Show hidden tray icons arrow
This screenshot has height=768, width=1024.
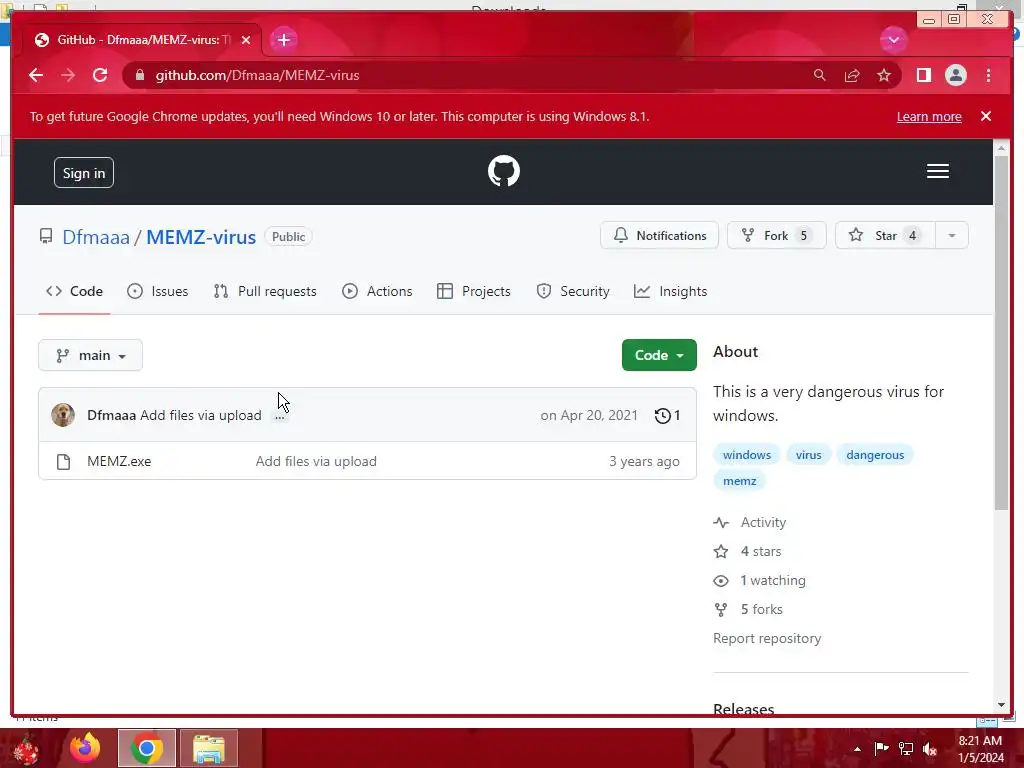tap(857, 749)
